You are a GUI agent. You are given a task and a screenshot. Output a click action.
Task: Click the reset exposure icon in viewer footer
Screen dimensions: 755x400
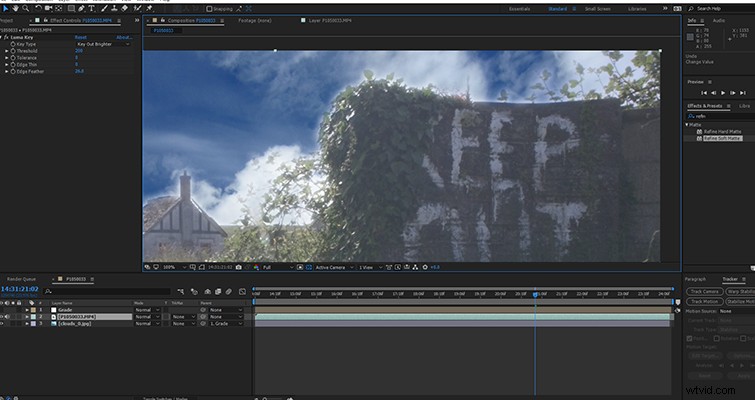(x=425, y=267)
